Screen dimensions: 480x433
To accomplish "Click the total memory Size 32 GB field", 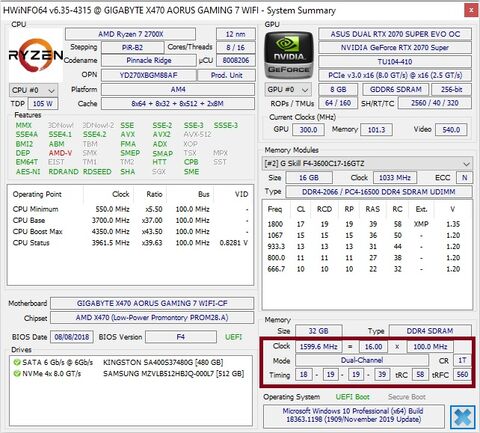I will click(319, 331).
